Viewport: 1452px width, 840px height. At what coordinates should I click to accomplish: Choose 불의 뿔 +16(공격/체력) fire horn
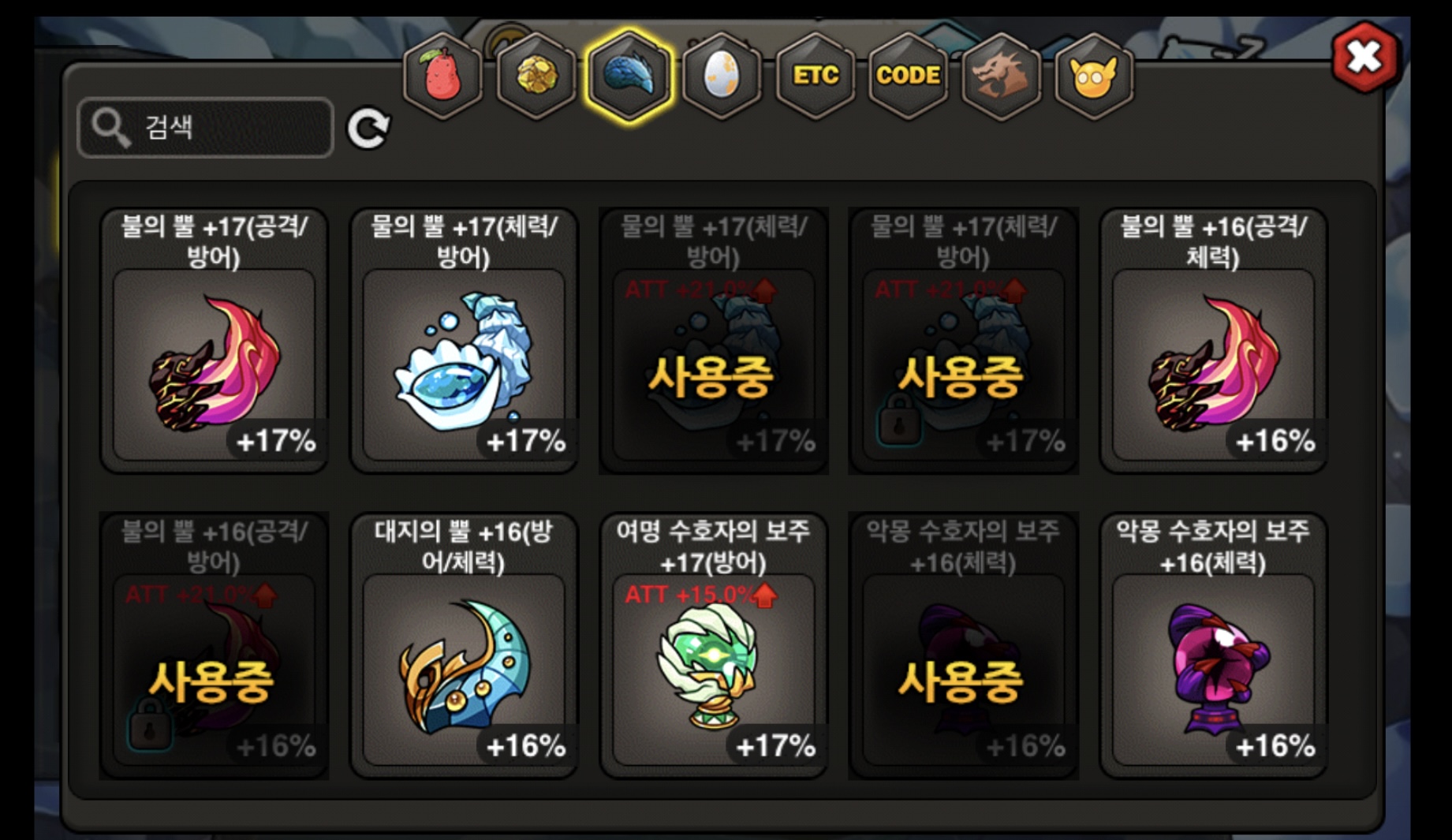(1213, 341)
